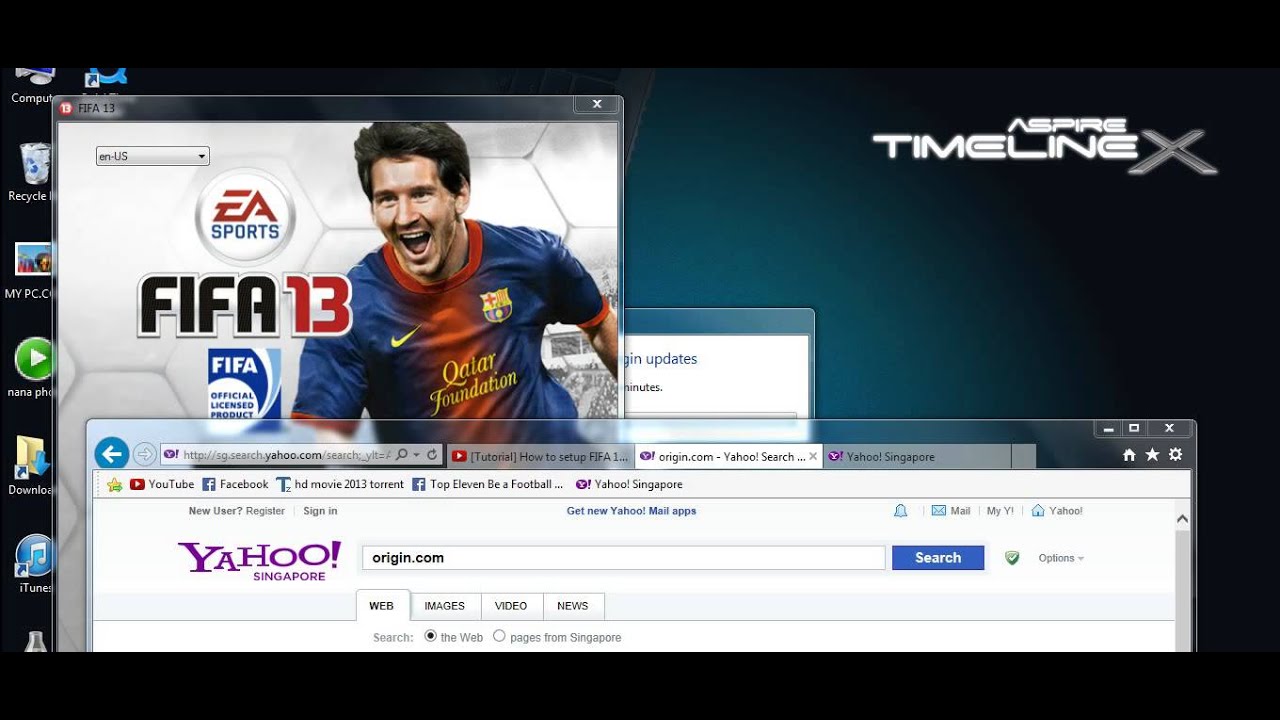This screenshot has height=720, width=1280.
Task: Minimize the browser window
Action: pyautogui.click(x=1108, y=428)
